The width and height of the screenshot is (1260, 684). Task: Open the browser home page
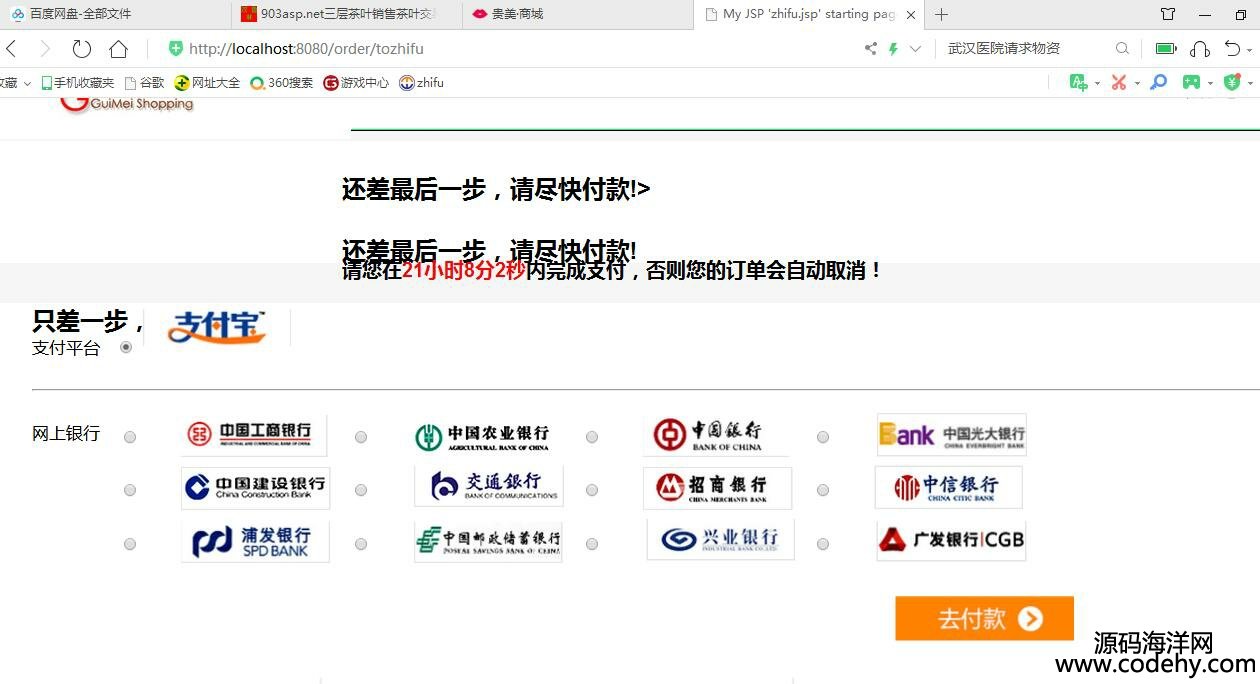coord(118,48)
